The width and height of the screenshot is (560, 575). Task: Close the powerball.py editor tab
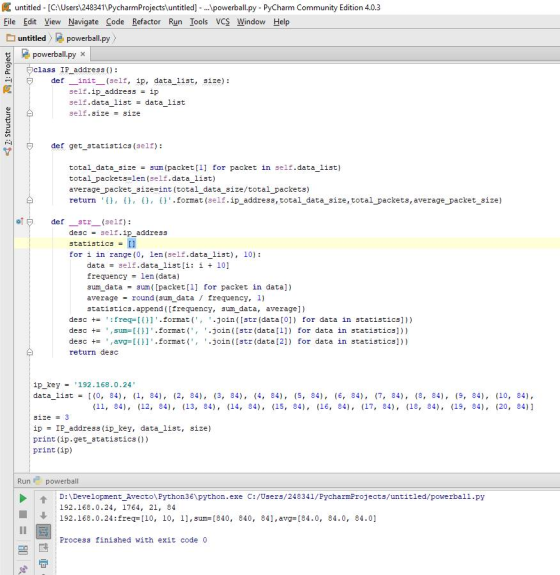point(83,54)
